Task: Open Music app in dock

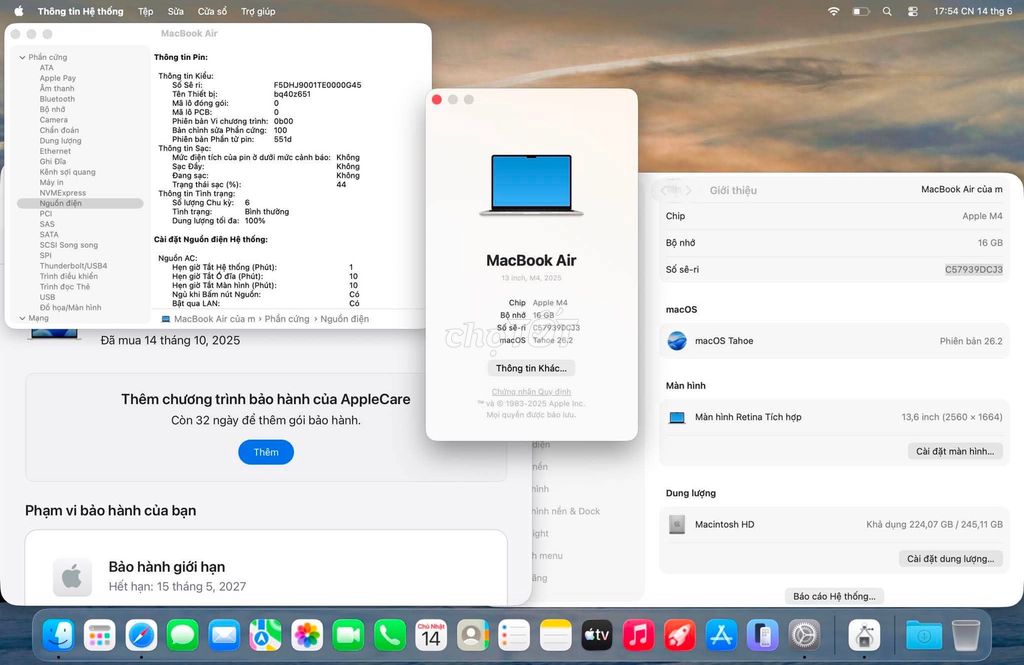Action: (639, 635)
